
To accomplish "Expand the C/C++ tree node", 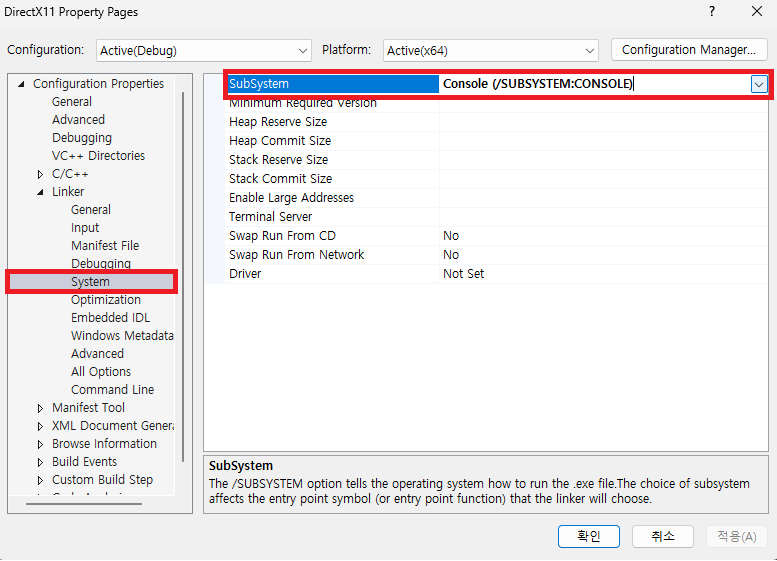I will 40,174.
